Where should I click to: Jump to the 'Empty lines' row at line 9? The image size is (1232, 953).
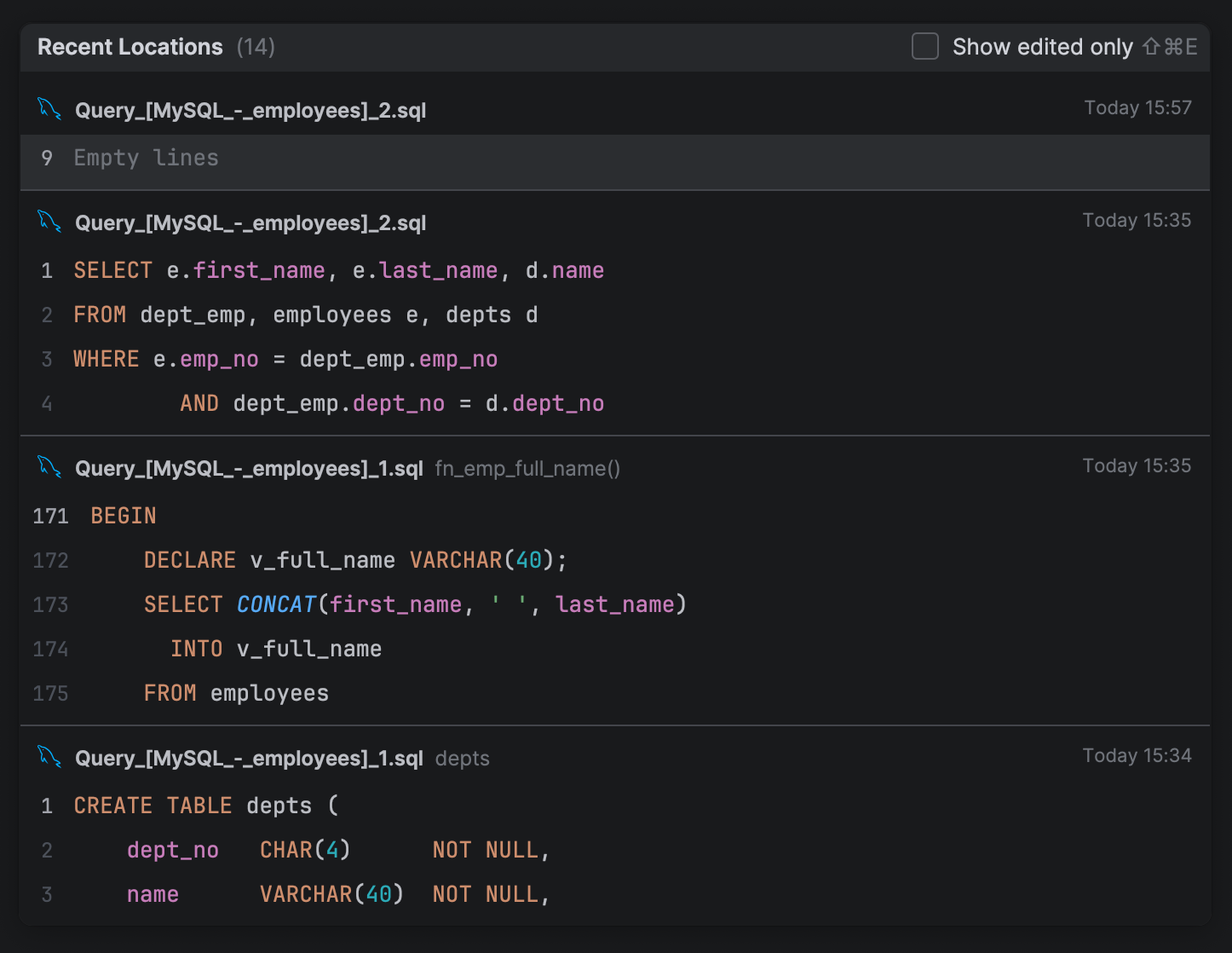point(146,159)
